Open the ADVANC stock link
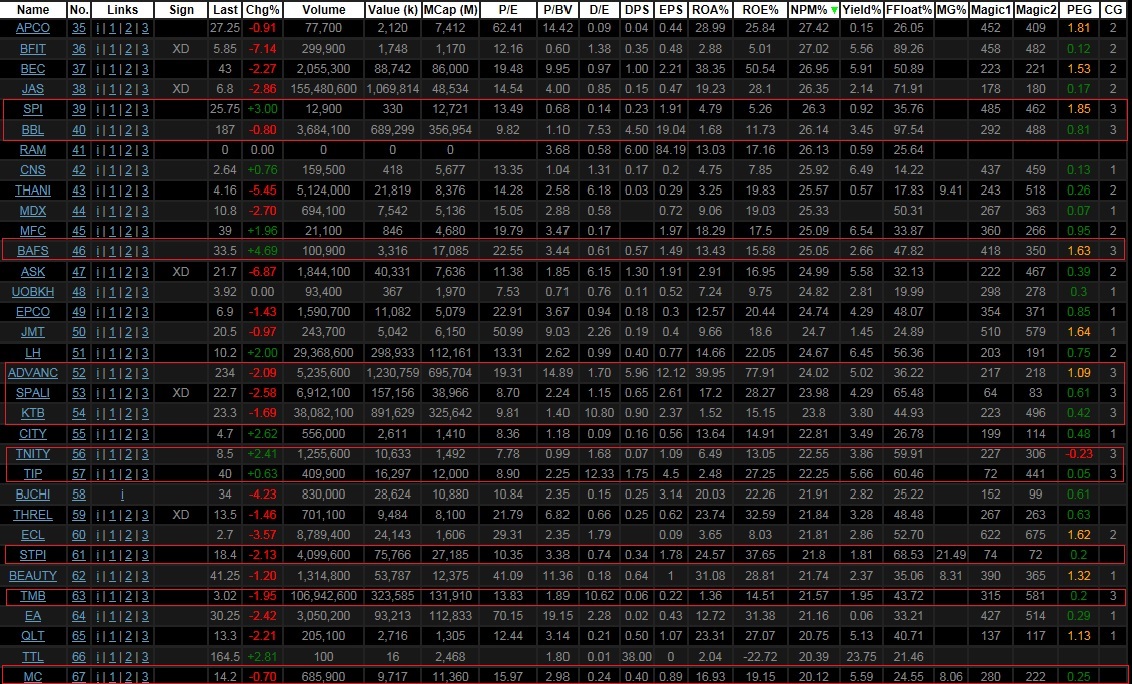 [32, 373]
